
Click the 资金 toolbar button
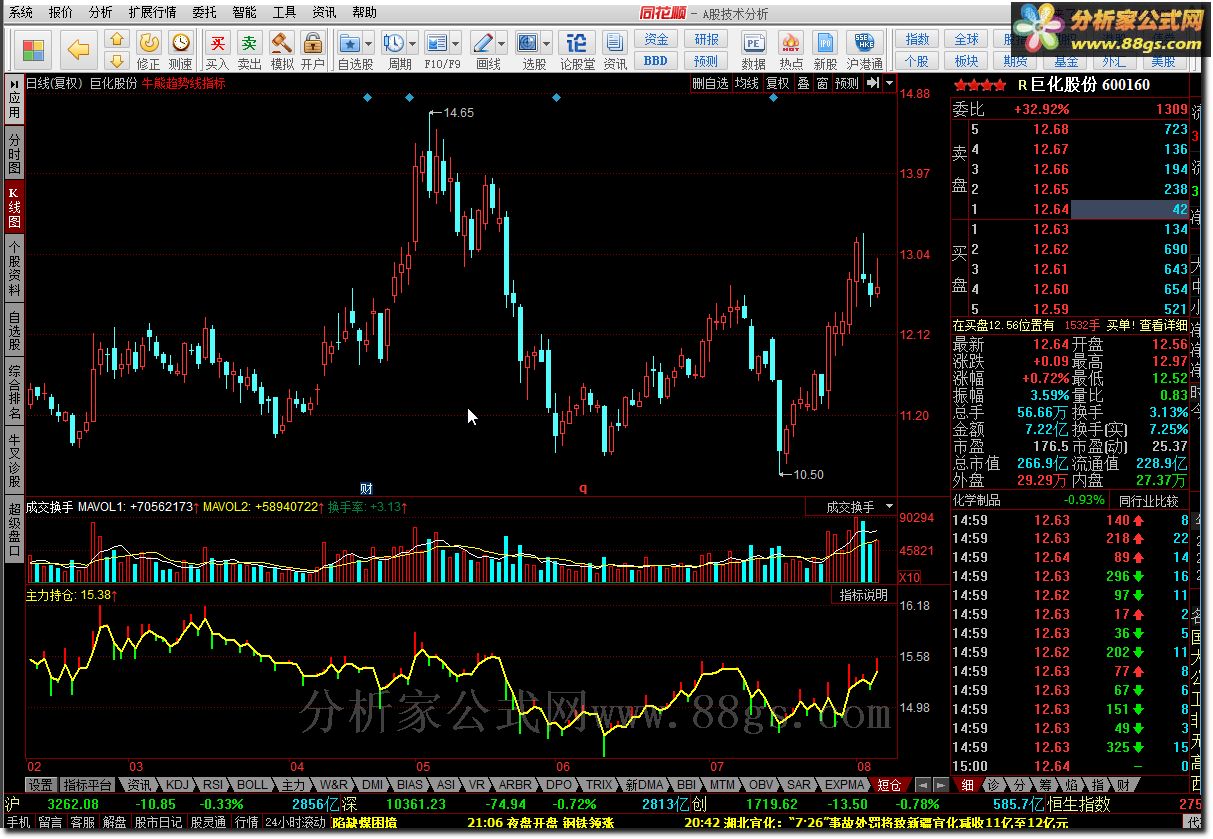(656, 39)
